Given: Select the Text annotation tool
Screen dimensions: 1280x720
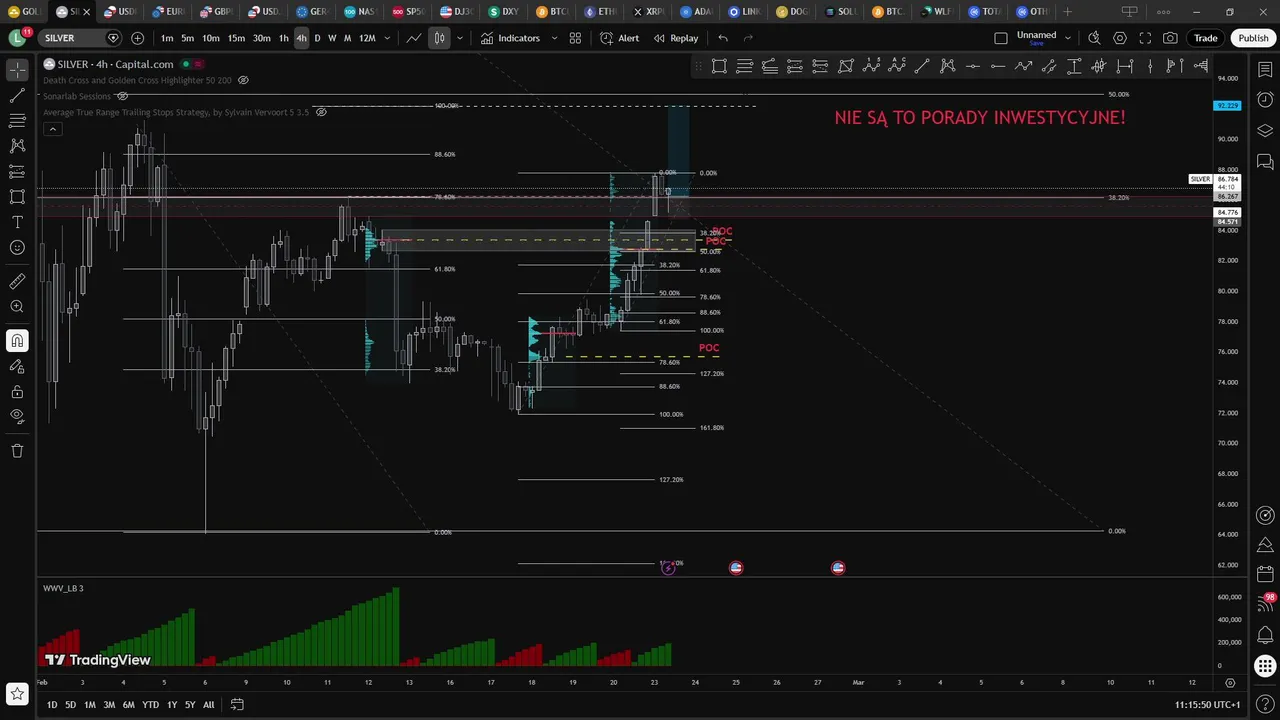Looking at the screenshot, I should pos(17,222).
